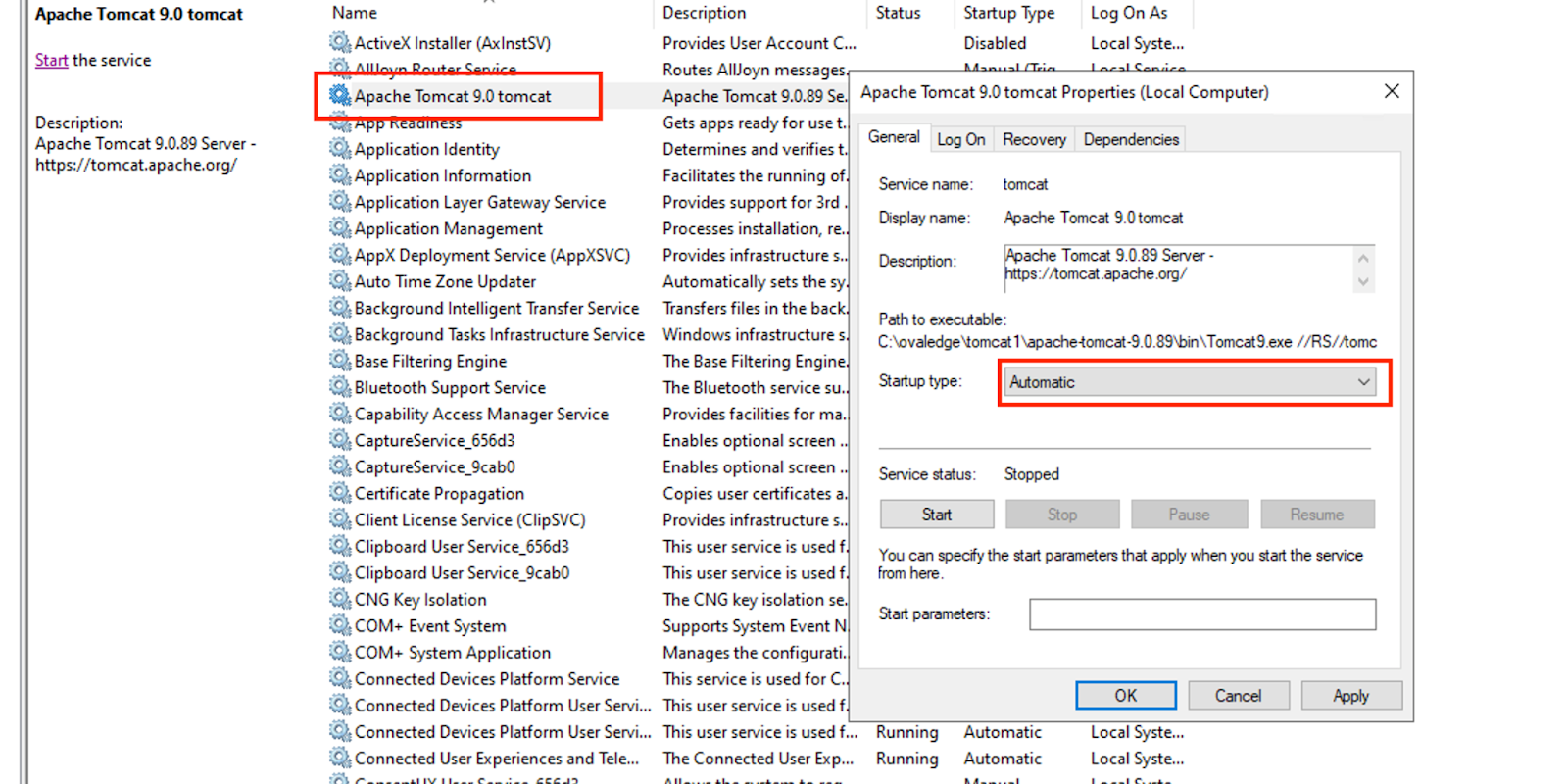This screenshot has height=784, width=1568.
Task: Select the Certificate Propagation service name
Action: click(439, 493)
